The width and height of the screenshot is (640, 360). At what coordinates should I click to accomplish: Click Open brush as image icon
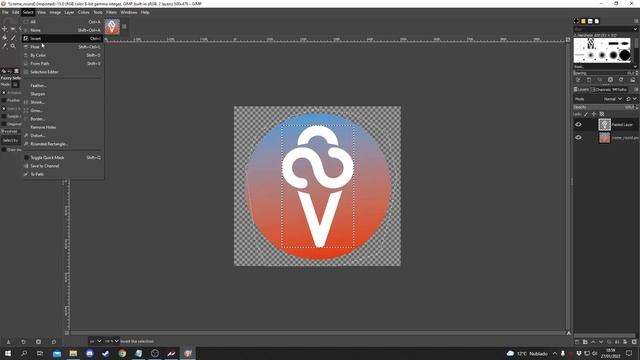pyautogui.click(x=633, y=80)
